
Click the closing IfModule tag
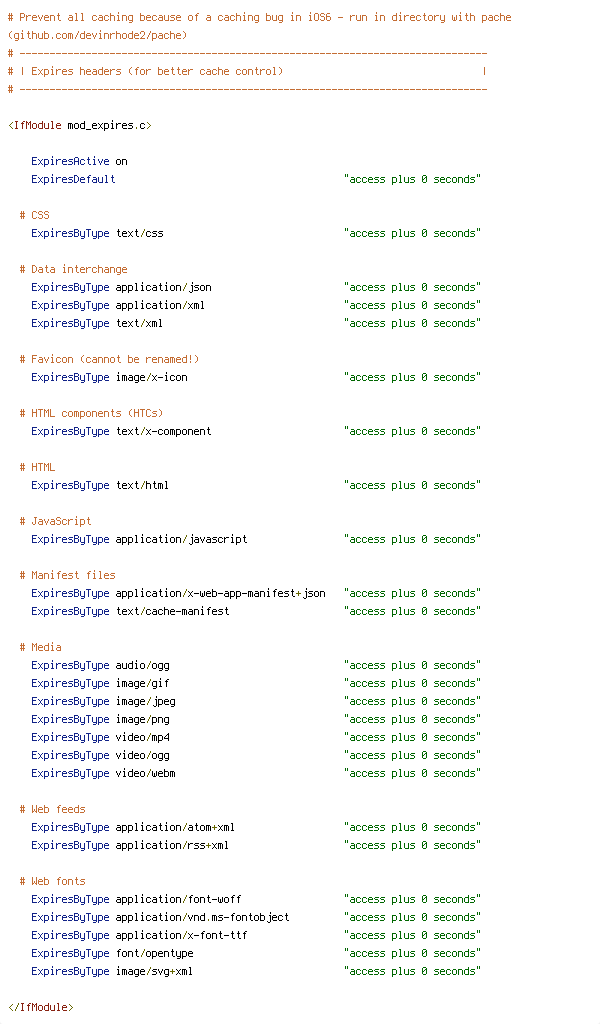pos(40,1008)
